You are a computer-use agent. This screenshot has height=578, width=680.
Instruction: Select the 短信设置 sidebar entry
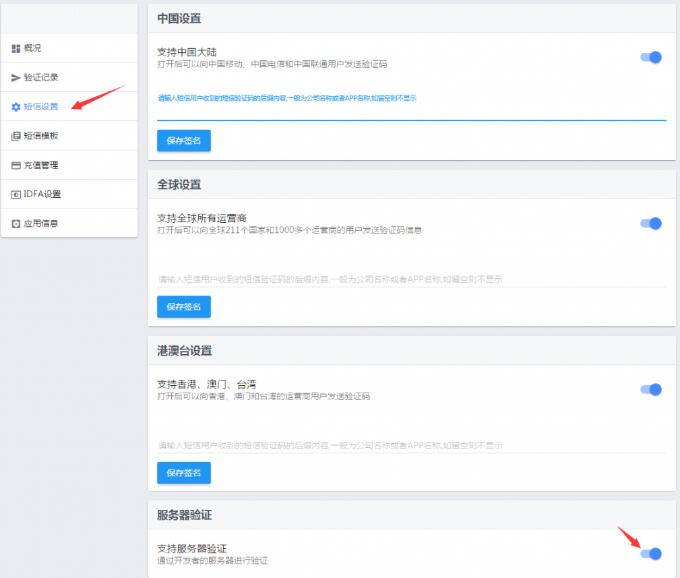click(69, 106)
